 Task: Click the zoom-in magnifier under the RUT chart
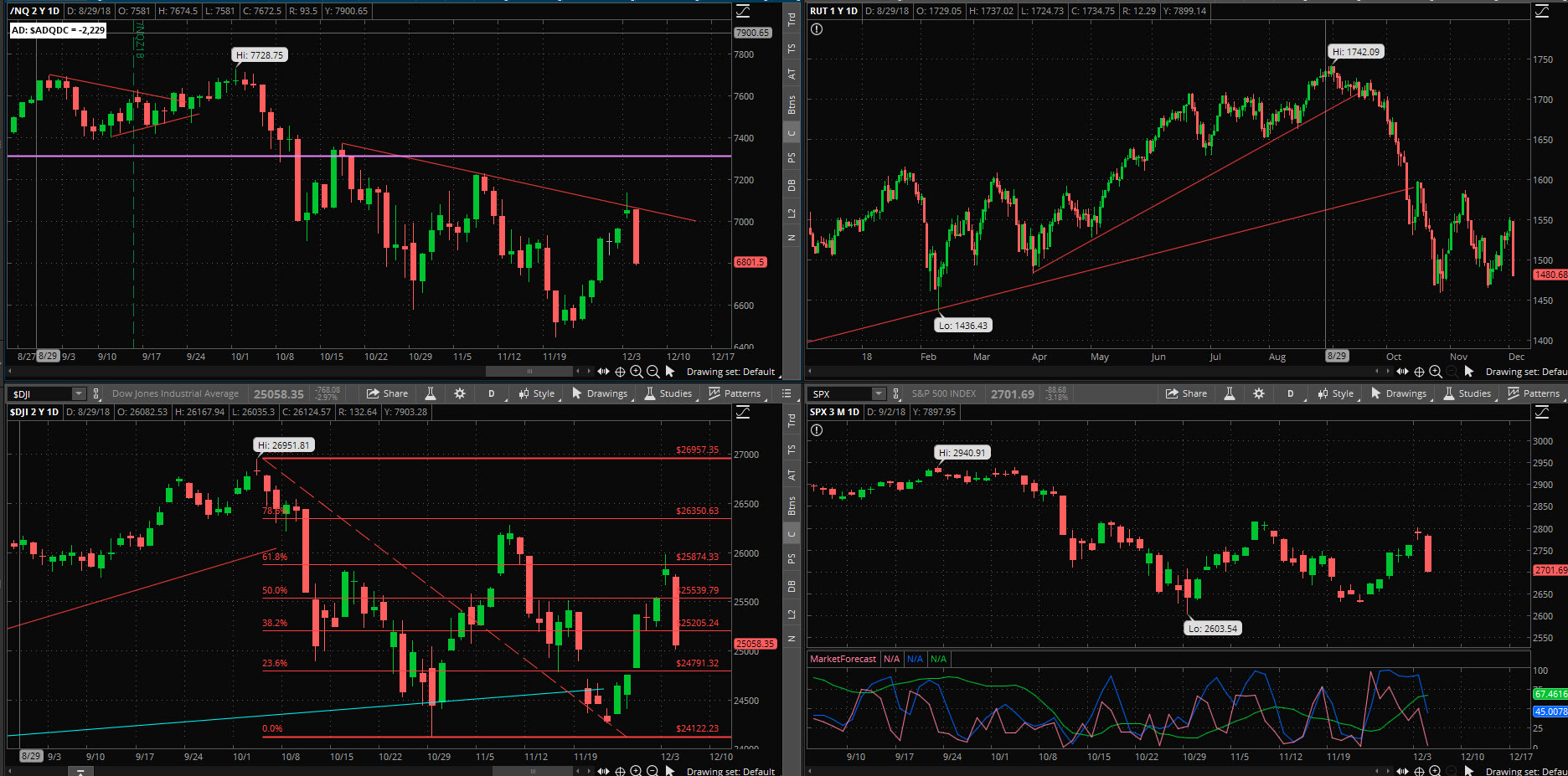click(1436, 372)
